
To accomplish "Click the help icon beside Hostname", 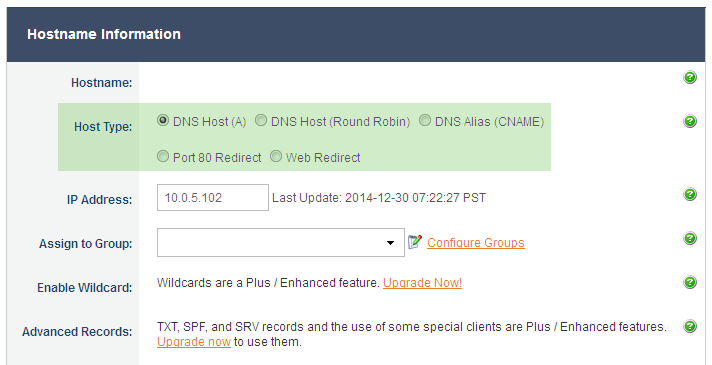I will (690, 78).
